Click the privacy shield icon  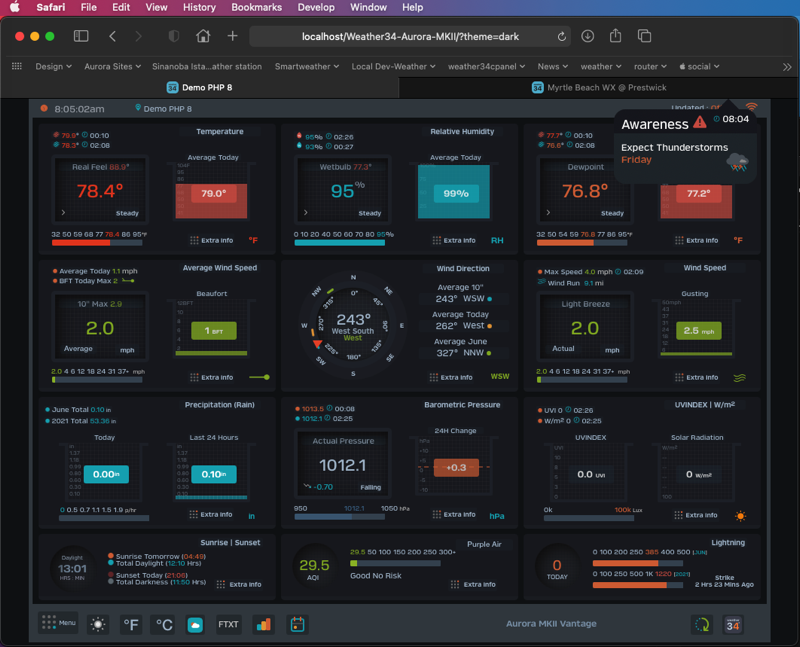(x=174, y=36)
